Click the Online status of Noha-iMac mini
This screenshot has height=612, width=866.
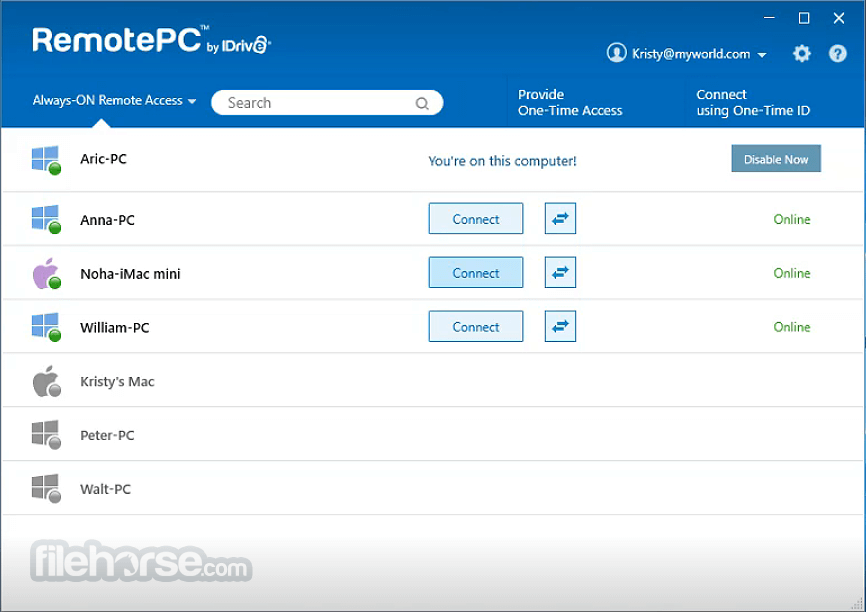(791, 273)
